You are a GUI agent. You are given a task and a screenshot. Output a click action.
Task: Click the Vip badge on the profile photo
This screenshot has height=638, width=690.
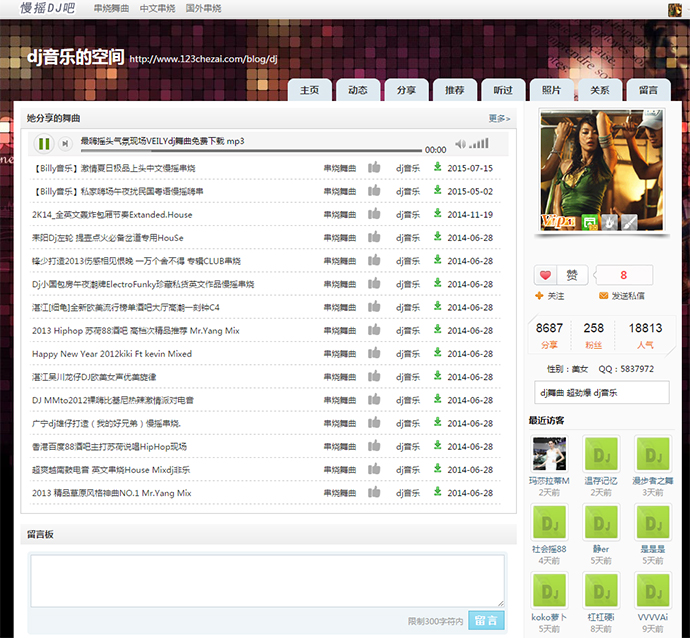(558, 221)
